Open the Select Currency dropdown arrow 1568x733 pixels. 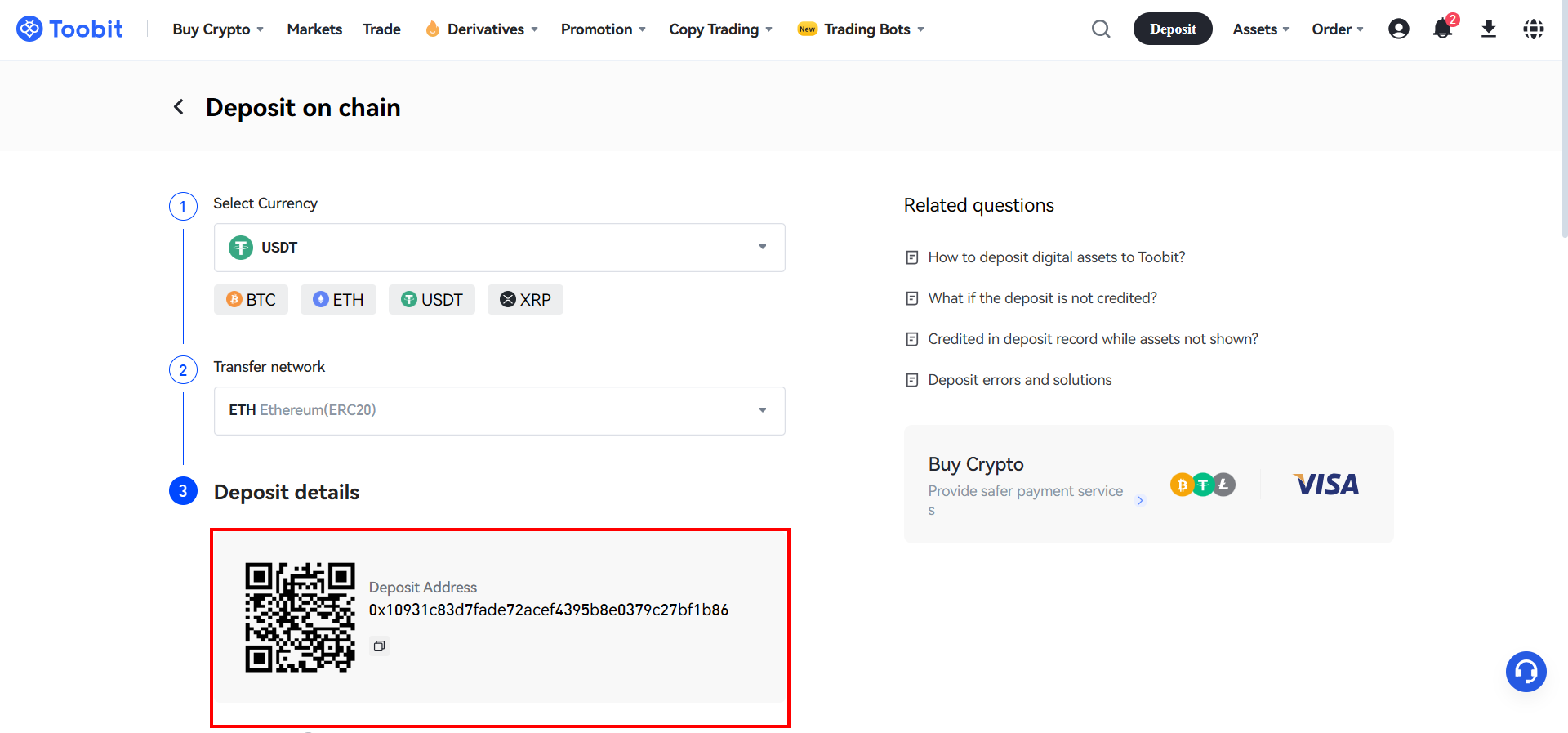(x=763, y=247)
